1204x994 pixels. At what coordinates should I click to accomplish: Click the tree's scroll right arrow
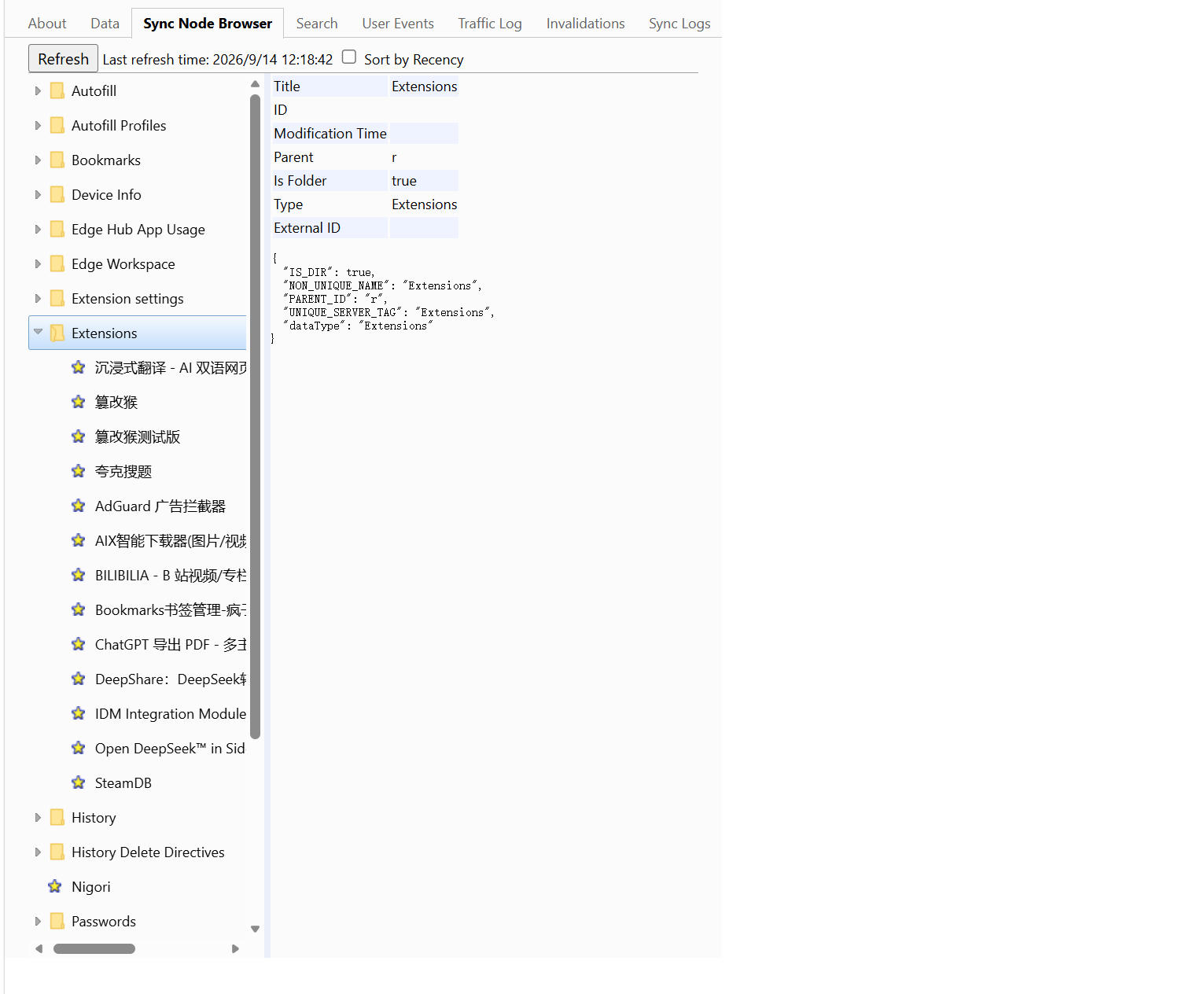234,948
